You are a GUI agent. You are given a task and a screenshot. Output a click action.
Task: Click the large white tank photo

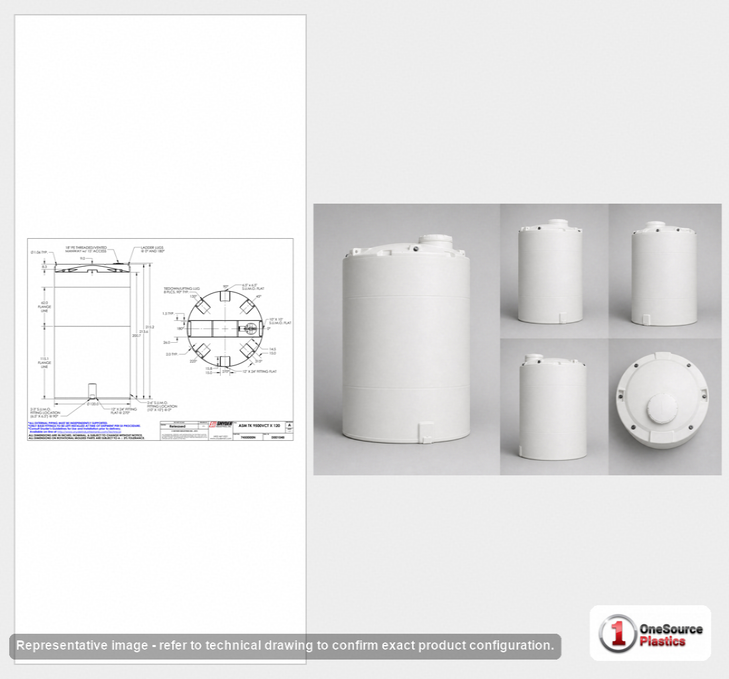[x=406, y=339]
